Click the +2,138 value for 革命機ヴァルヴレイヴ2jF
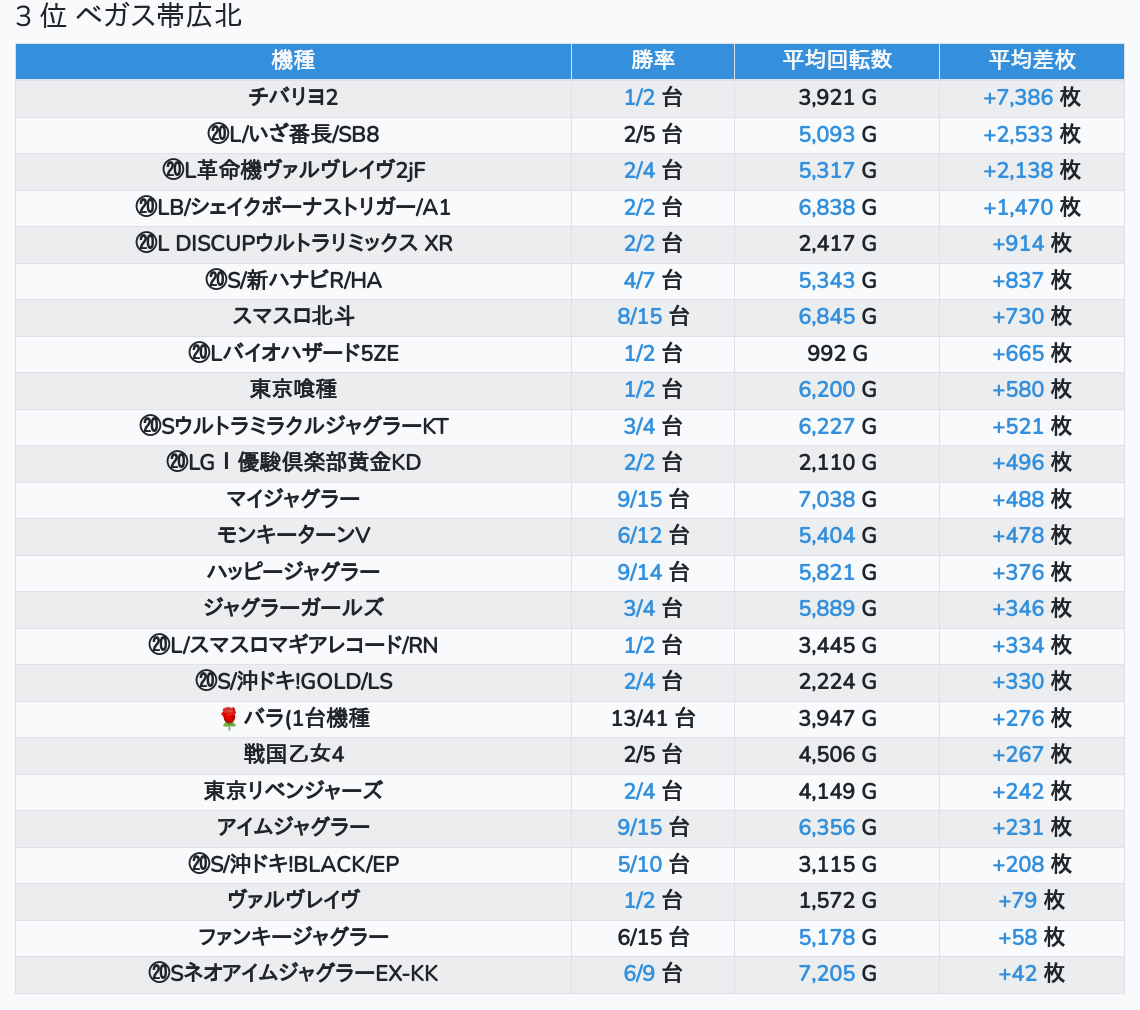The height and width of the screenshot is (1010, 1140). pos(1018,170)
